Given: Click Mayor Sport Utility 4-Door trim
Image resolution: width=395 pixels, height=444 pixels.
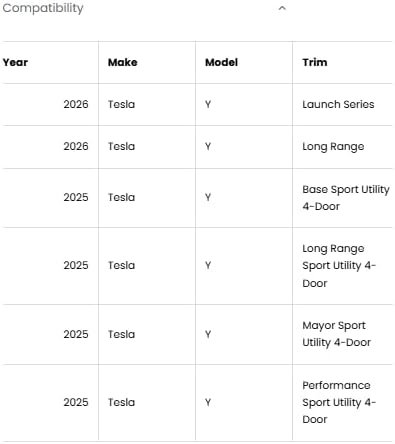Looking at the screenshot, I should point(336,334).
